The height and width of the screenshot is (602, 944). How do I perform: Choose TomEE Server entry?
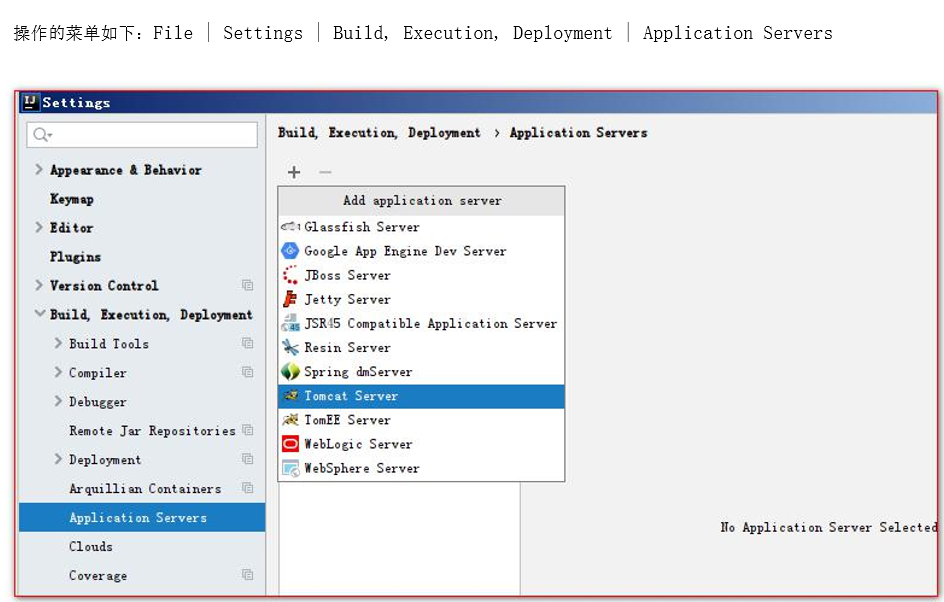click(421, 420)
